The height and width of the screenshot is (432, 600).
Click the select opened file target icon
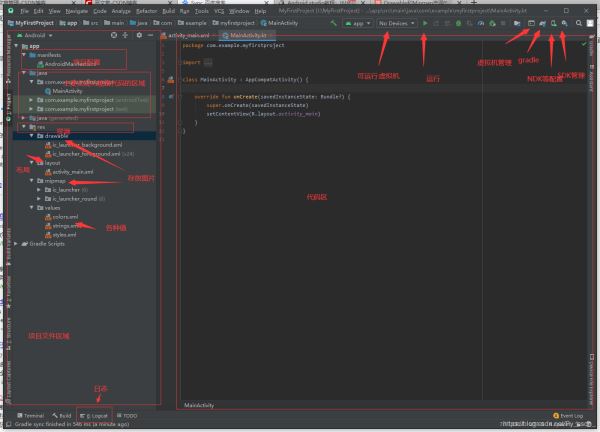pyautogui.click(x=113, y=34)
